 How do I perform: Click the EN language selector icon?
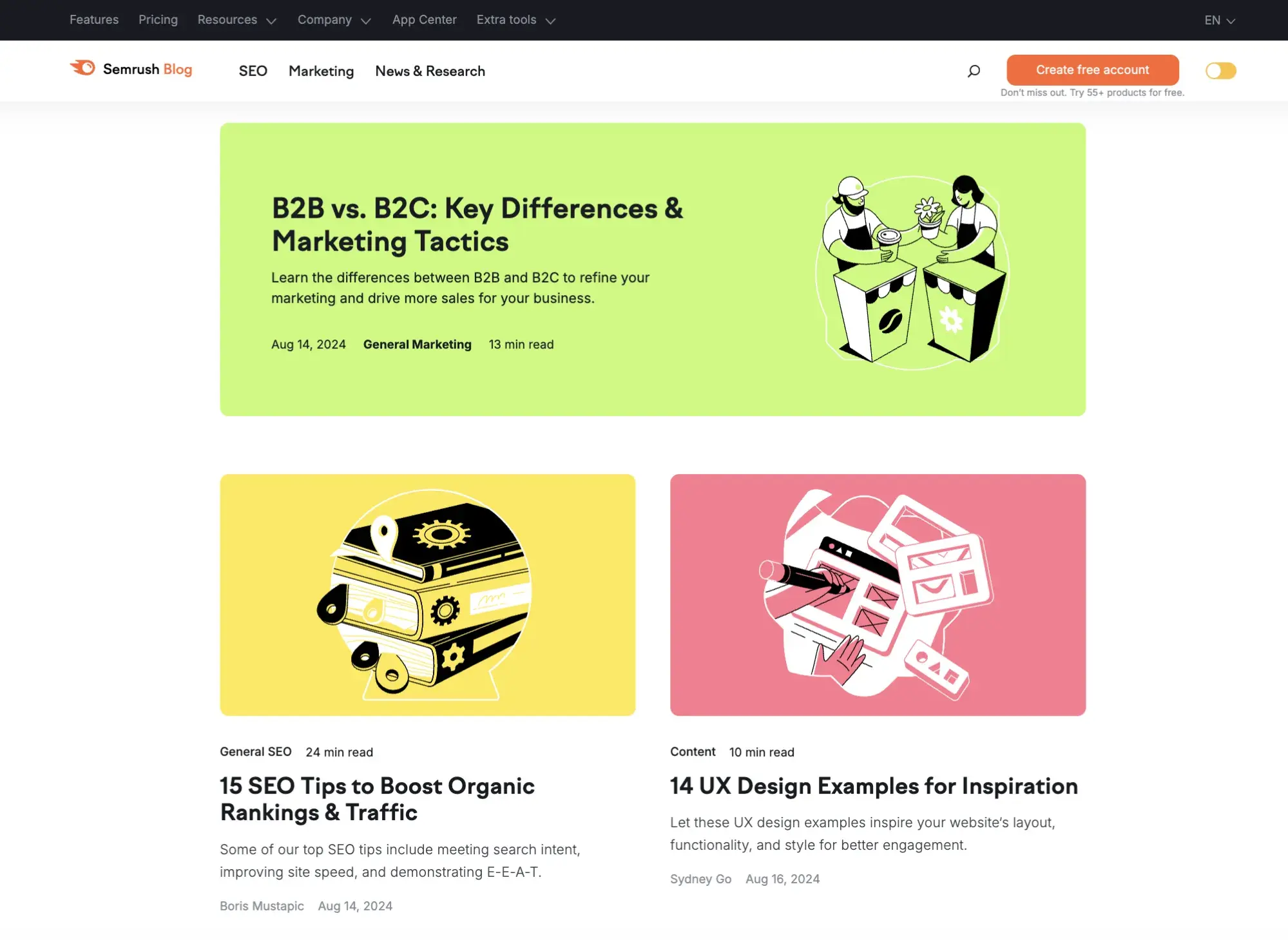(x=1220, y=20)
